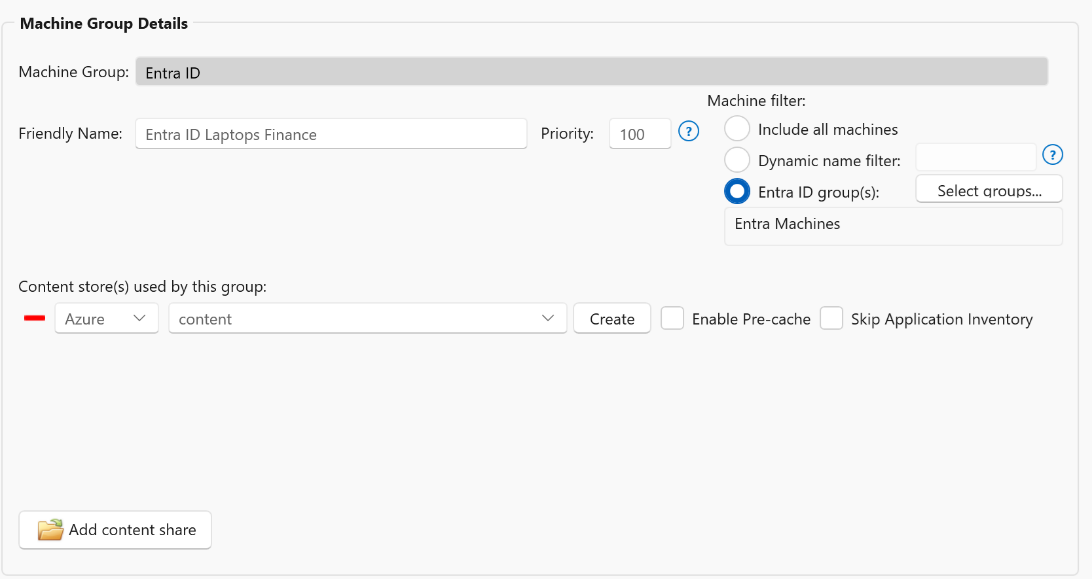The height and width of the screenshot is (579, 1092).
Task: Click the Dynamic name filter text box
Action: point(976,158)
